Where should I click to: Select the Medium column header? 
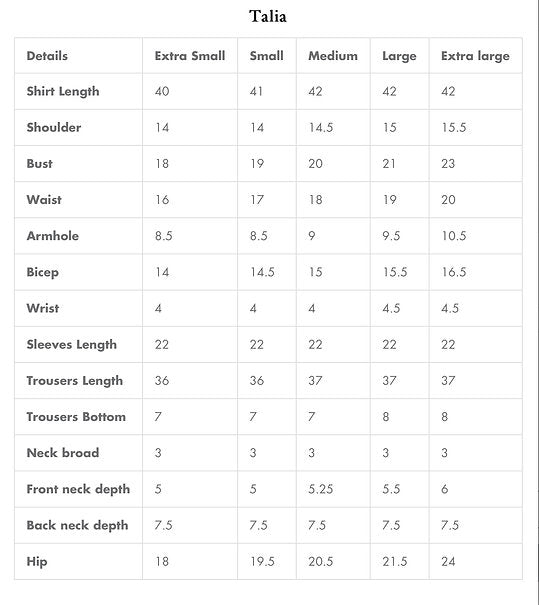tap(333, 56)
